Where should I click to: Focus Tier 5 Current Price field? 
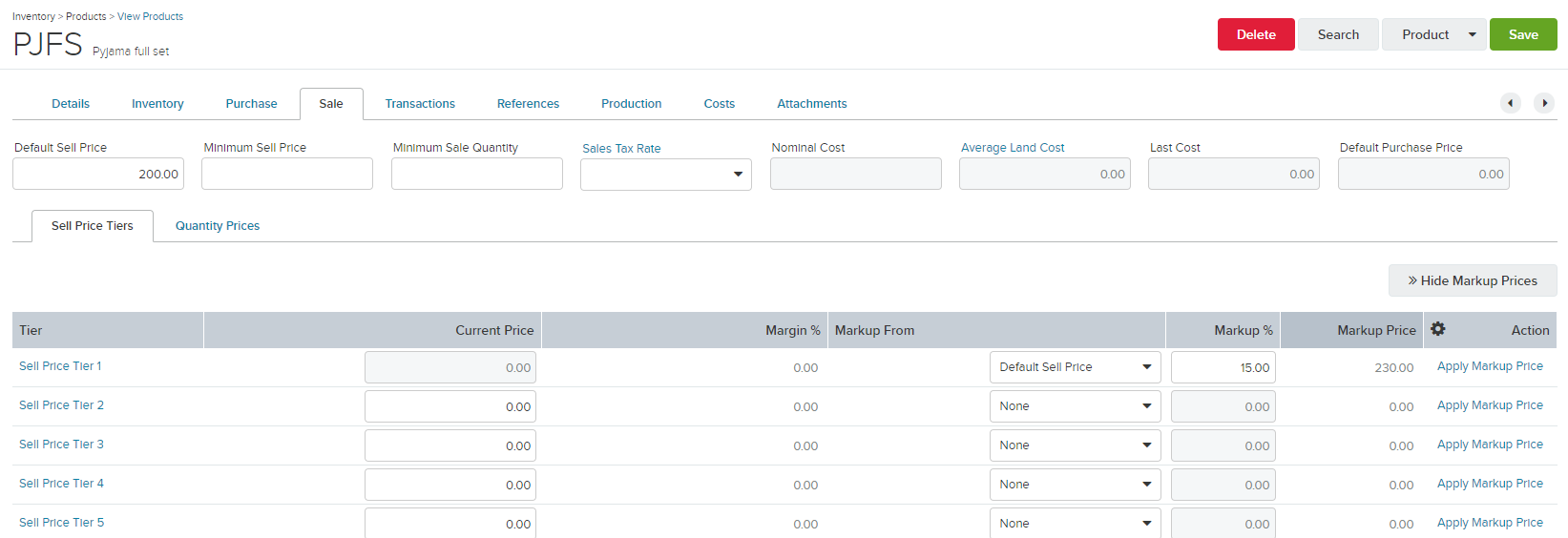pyautogui.click(x=450, y=523)
